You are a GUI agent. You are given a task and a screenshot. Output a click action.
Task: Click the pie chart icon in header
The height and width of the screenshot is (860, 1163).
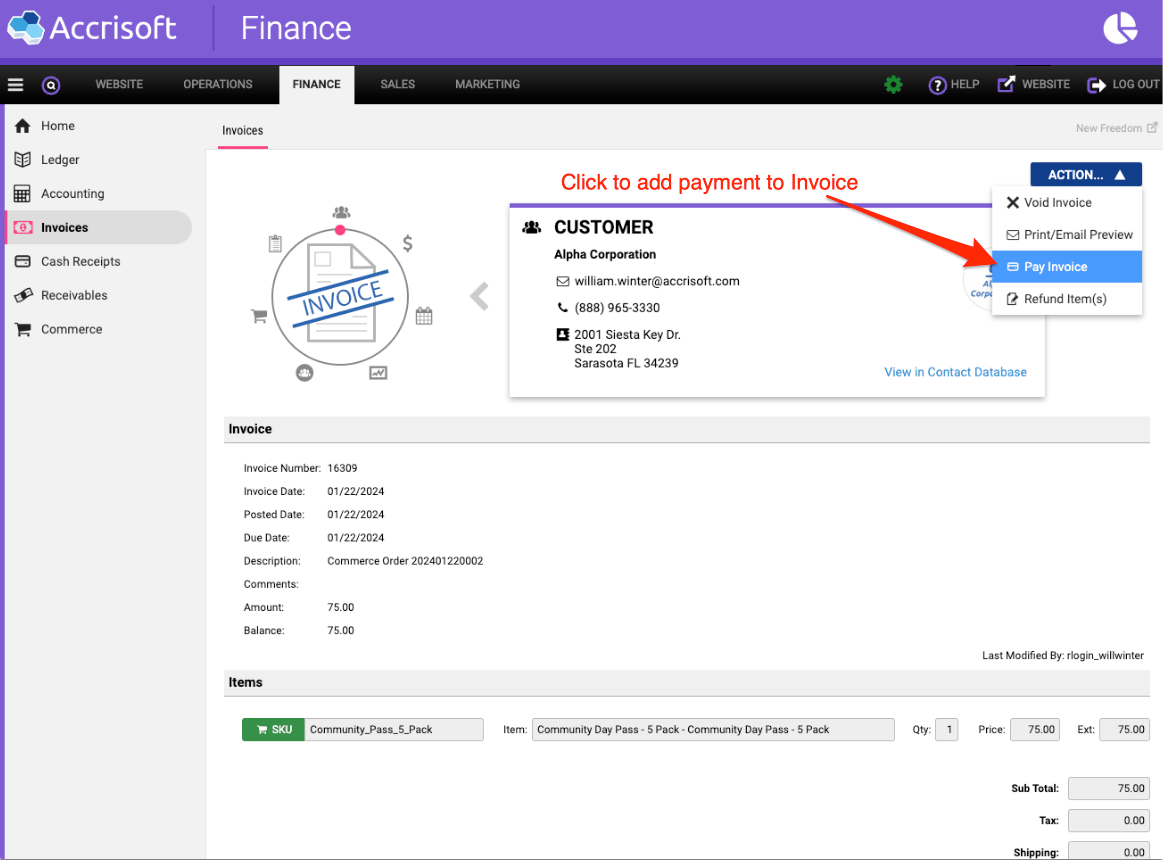tap(1120, 28)
